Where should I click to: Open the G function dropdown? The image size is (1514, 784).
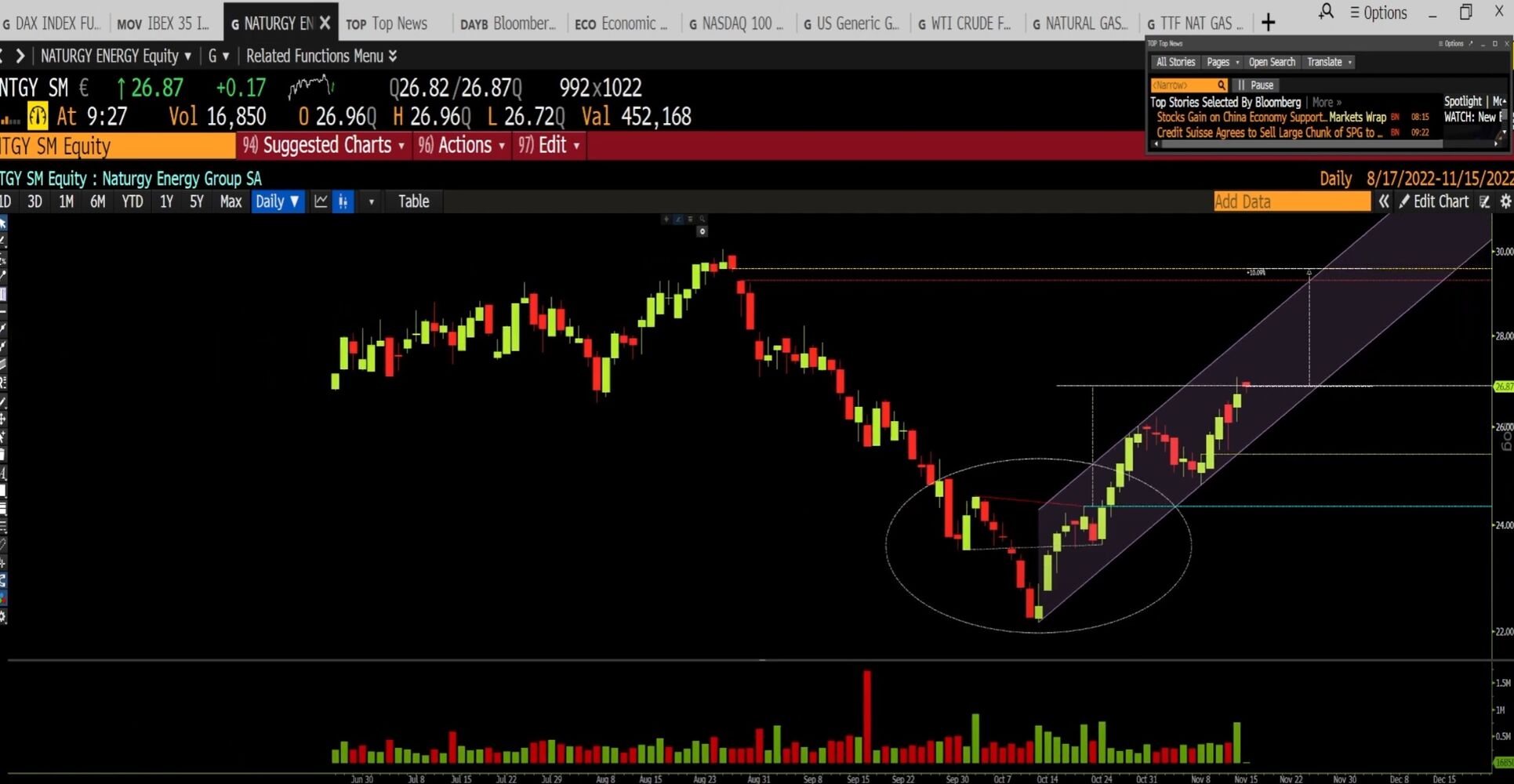pos(219,56)
